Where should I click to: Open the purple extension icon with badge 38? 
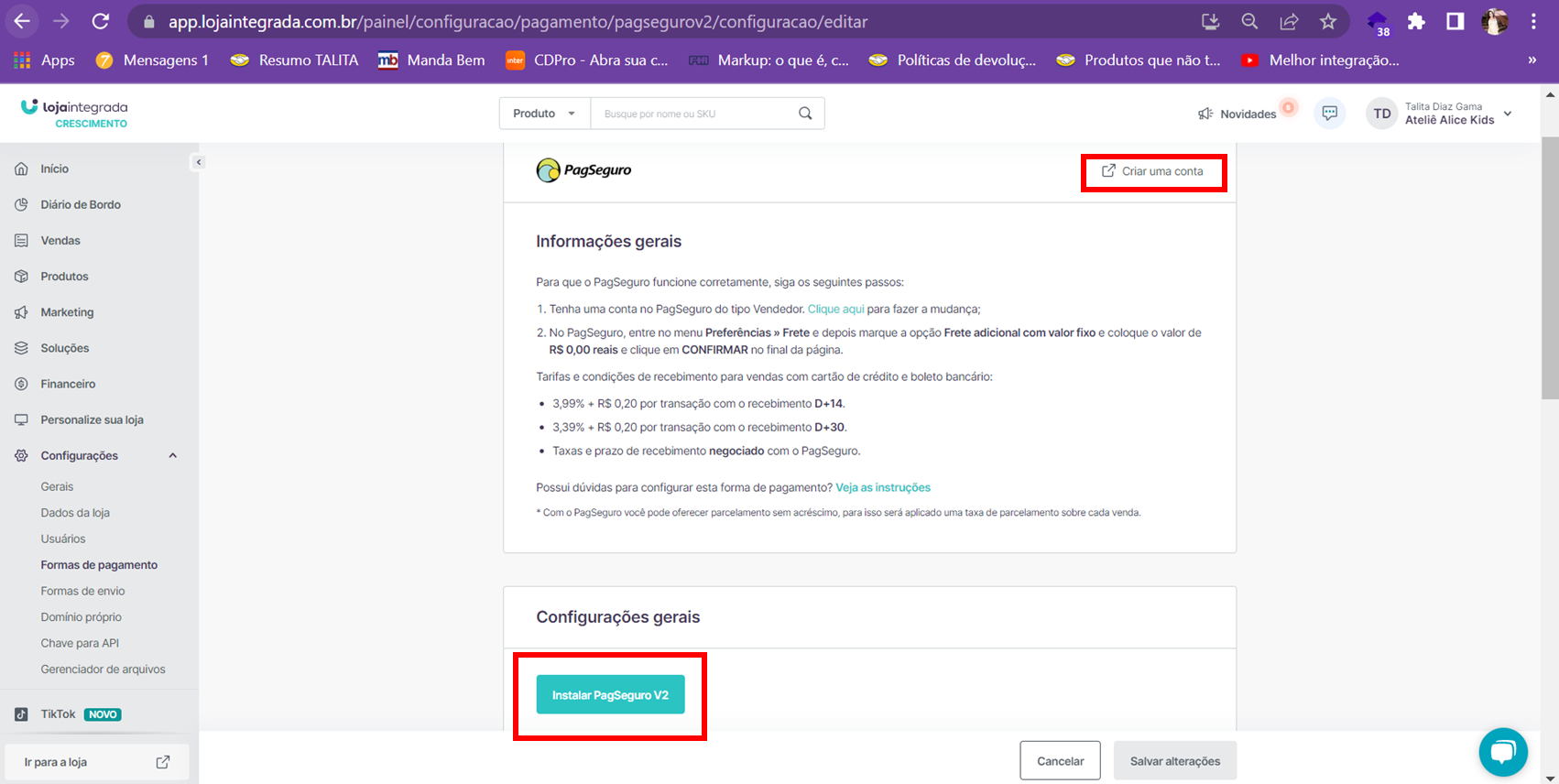pos(1377,22)
